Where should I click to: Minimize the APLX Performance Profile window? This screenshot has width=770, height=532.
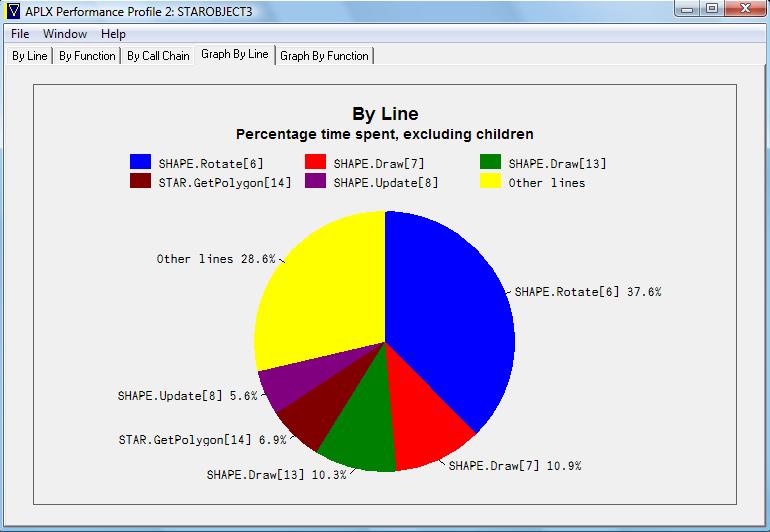point(685,9)
